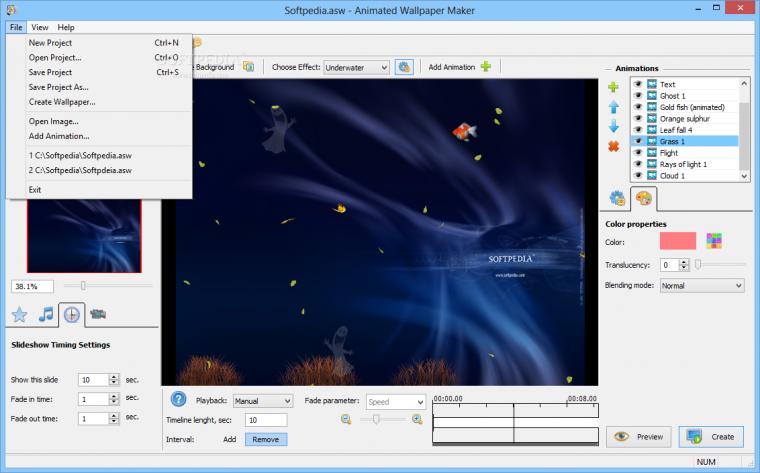This screenshot has width=760, height=473.
Task: Open the Choose Effect Underwater dropdown
Action: coord(356,67)
